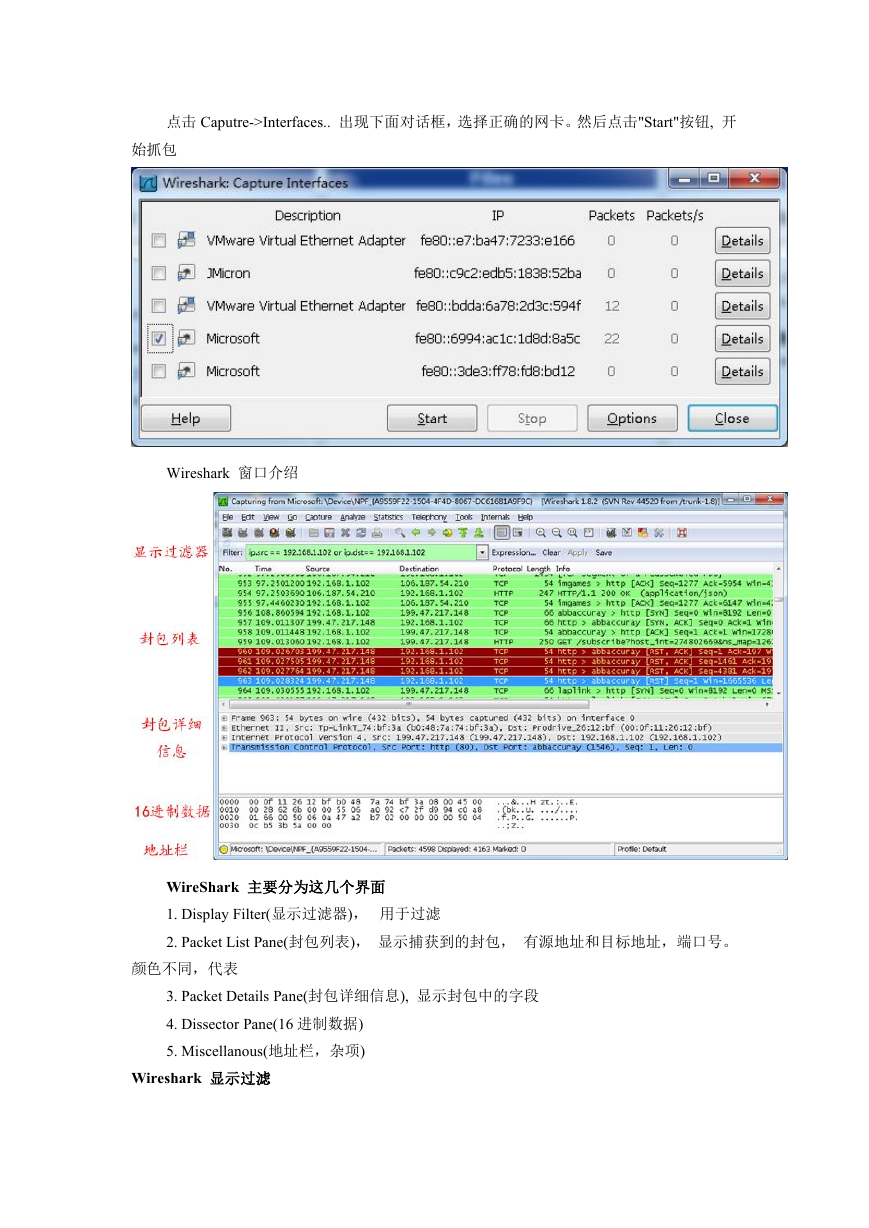869x1228 pixels.
Task: Check the JMicron interface checkbox
Action: point(159,273)
